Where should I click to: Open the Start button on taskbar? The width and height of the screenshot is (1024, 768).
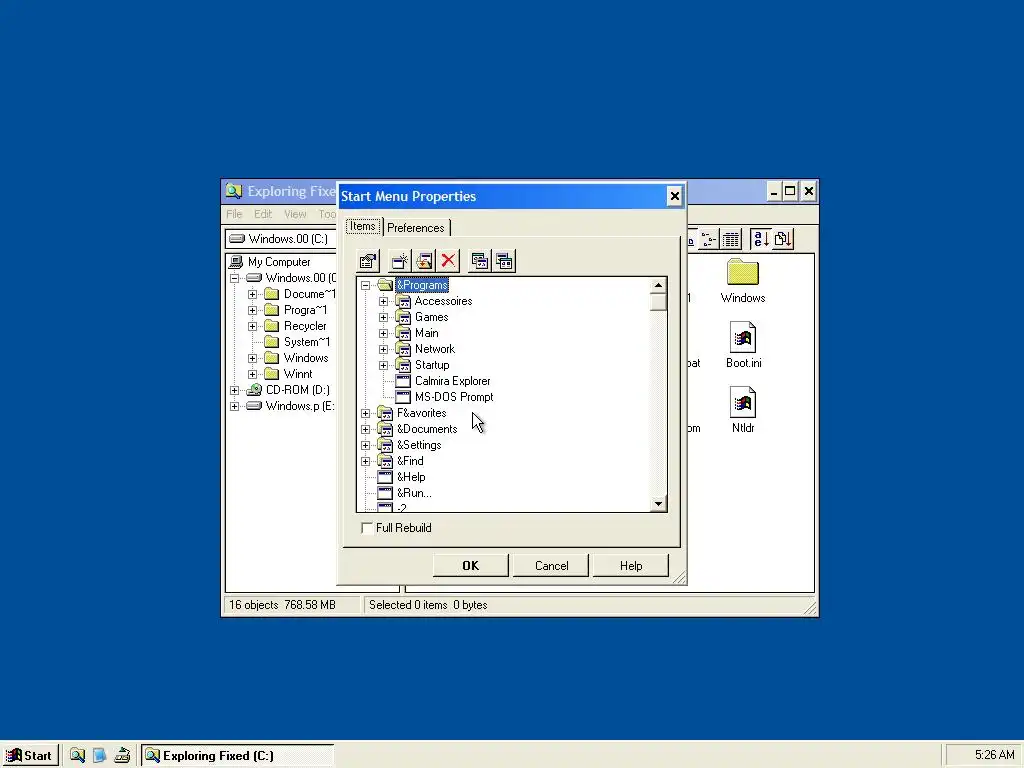(x=30, y=756)
